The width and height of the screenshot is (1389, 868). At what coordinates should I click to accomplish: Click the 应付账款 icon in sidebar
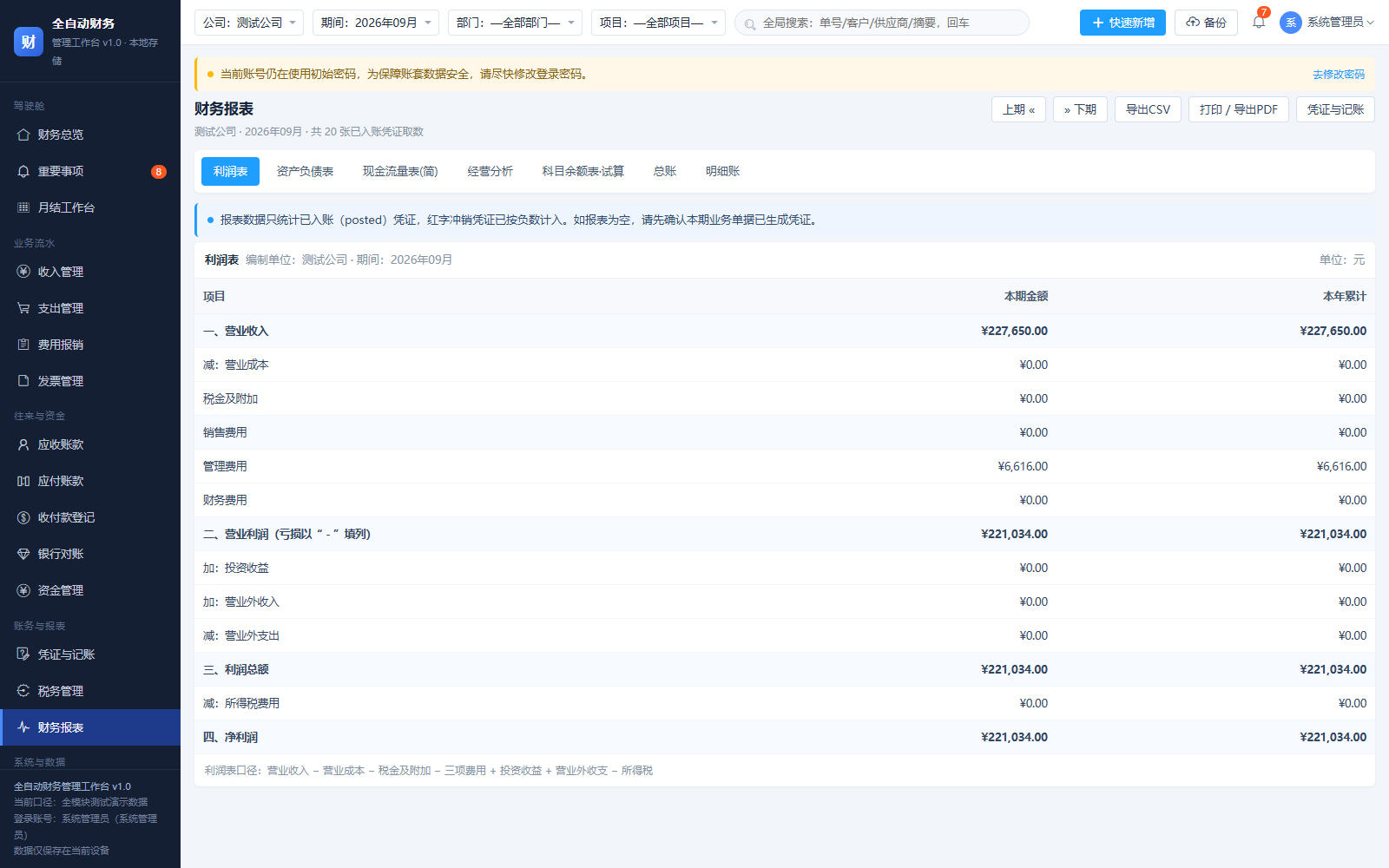pyautogui.click(x=23, y=481)
